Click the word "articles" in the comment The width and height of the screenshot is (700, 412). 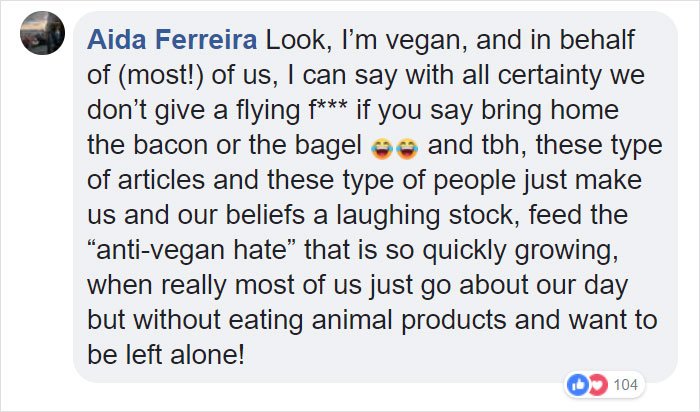[161, 180]
